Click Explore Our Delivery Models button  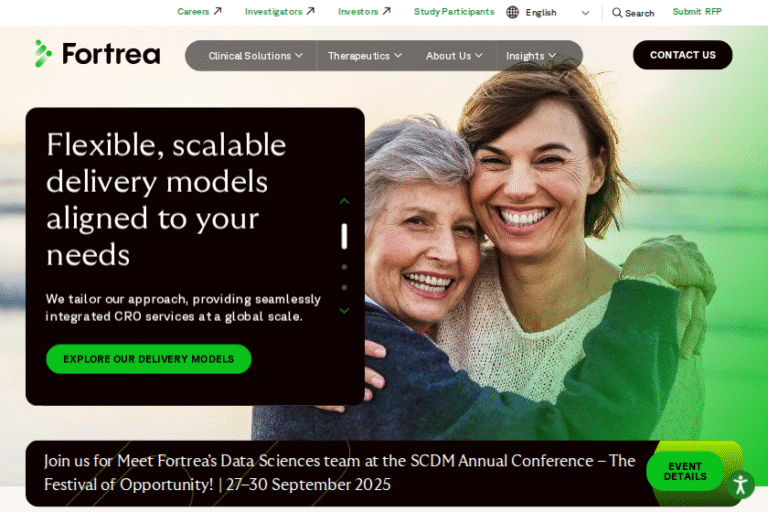tap(149, 359)
